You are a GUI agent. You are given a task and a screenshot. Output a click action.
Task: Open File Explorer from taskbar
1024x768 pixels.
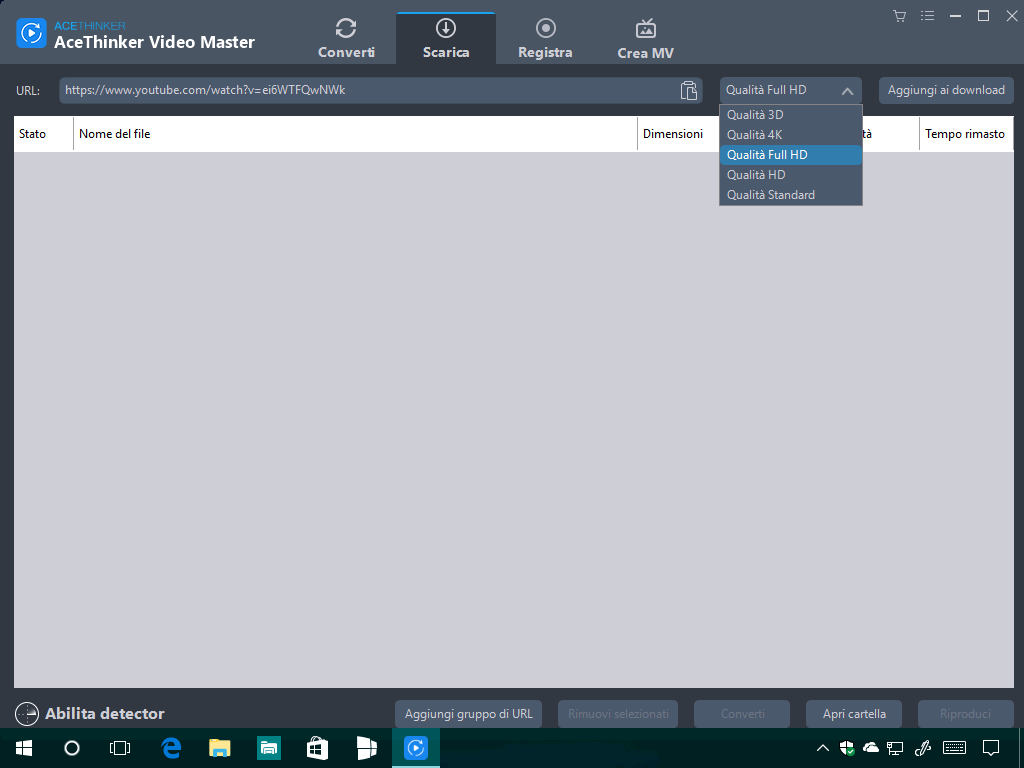pos(220,748)
